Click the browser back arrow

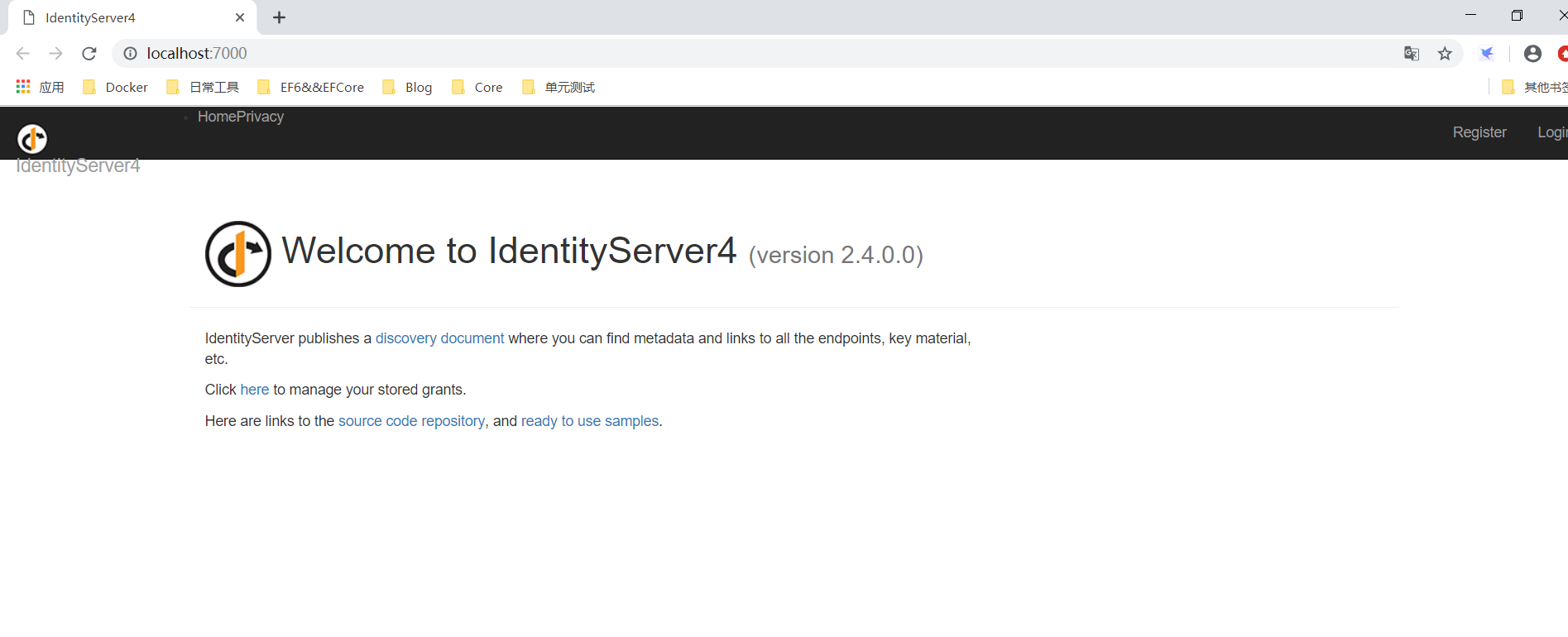(x=22, y=54)
